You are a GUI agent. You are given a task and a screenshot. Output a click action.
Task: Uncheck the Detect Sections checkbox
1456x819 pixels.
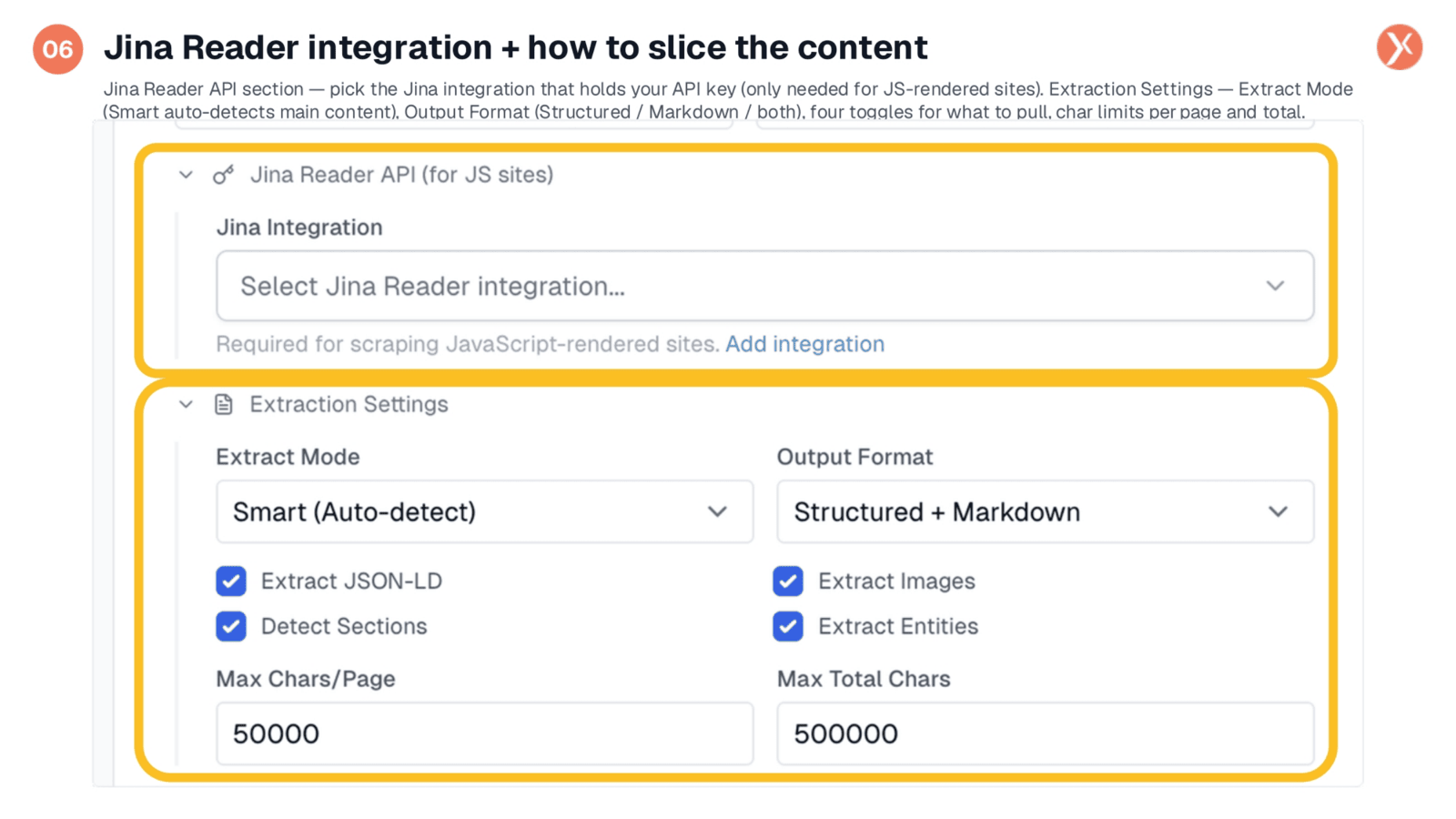click(x=231, y=626)
